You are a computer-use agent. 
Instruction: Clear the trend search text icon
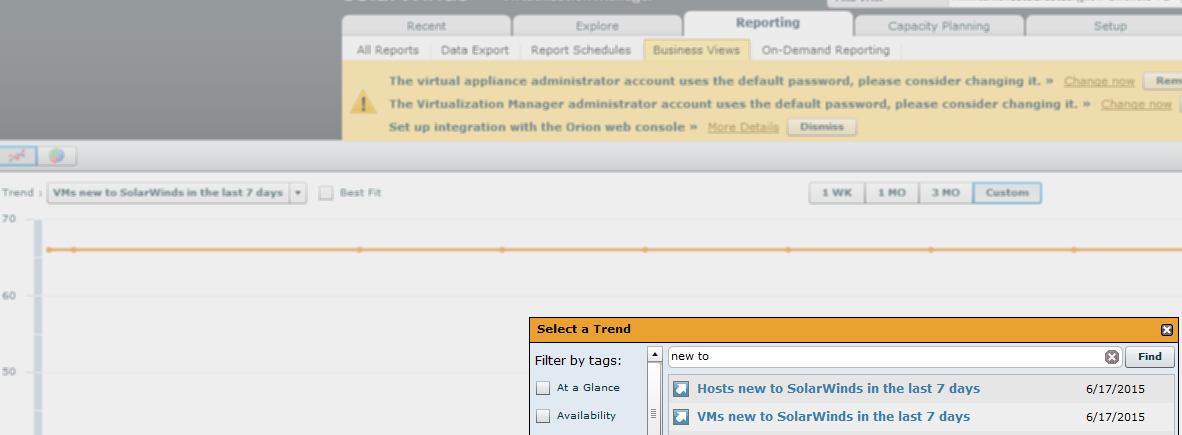pyautogui.click(x=1112, y=357)
